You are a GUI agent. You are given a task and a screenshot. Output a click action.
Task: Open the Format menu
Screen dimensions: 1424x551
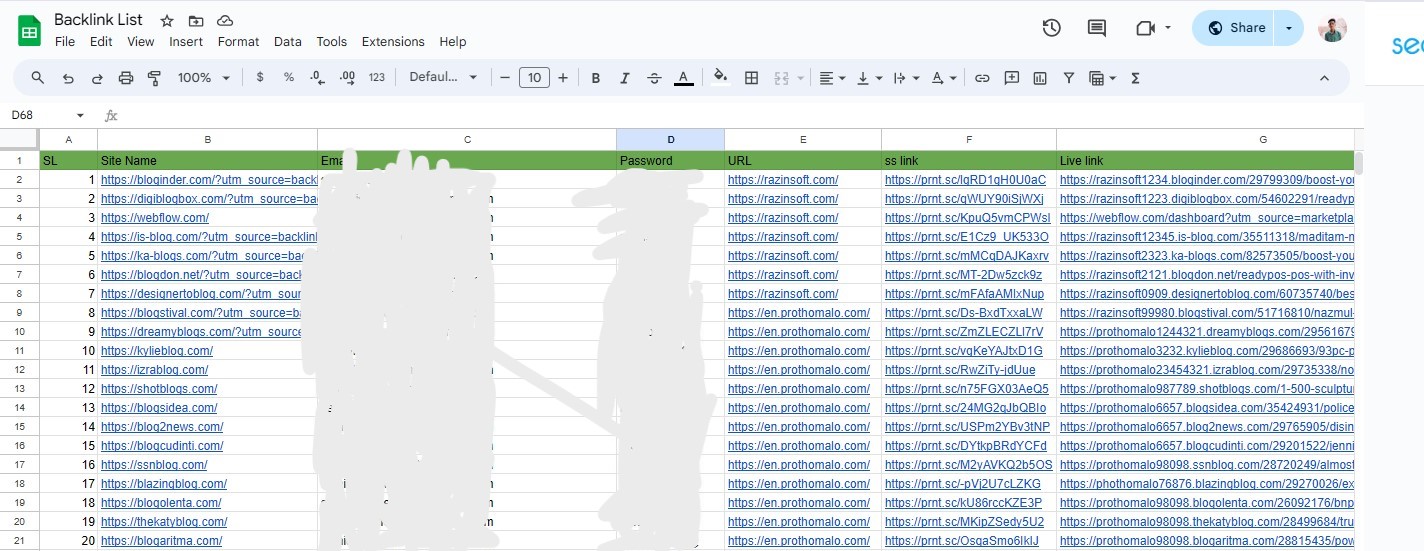238,42
